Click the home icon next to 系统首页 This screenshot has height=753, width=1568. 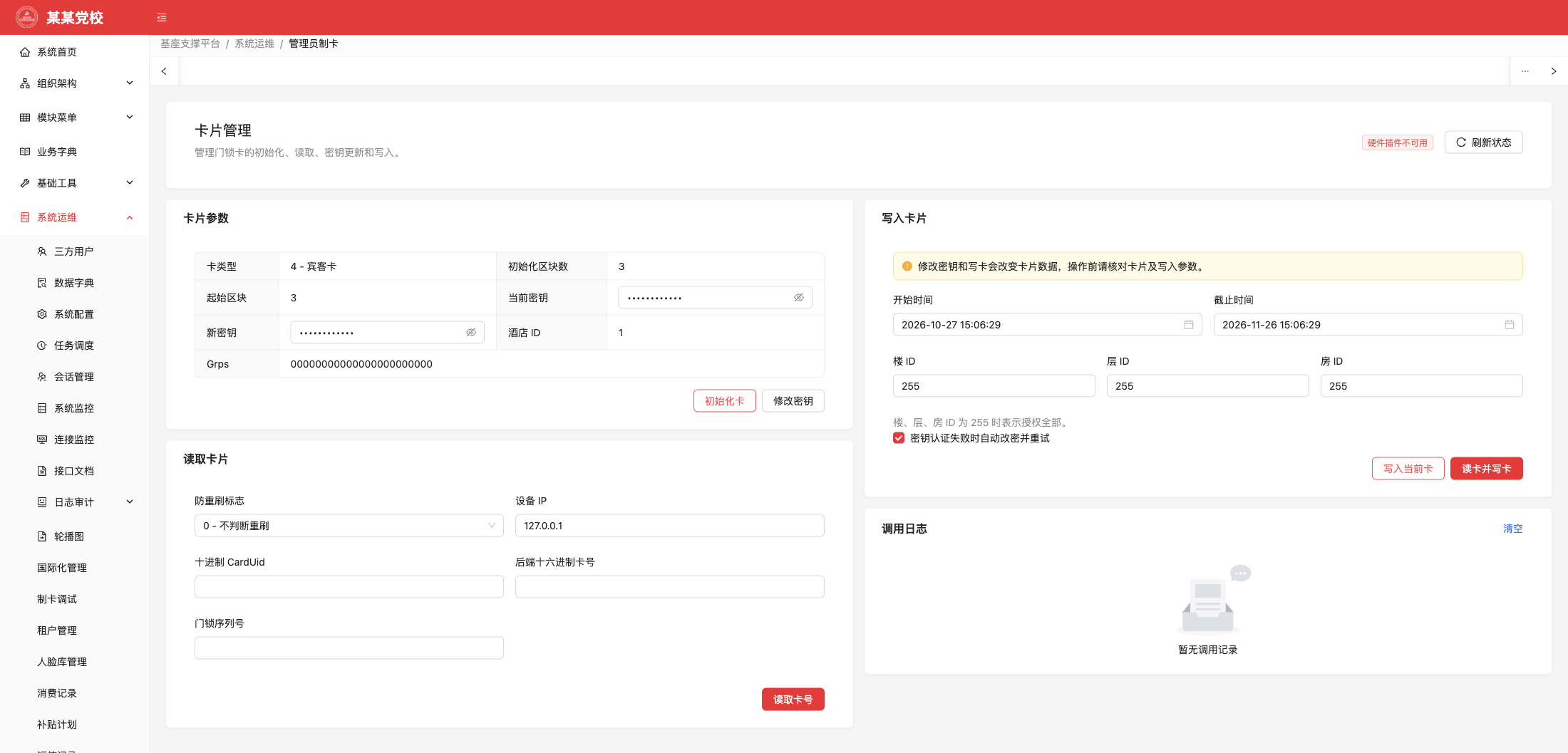25,52
